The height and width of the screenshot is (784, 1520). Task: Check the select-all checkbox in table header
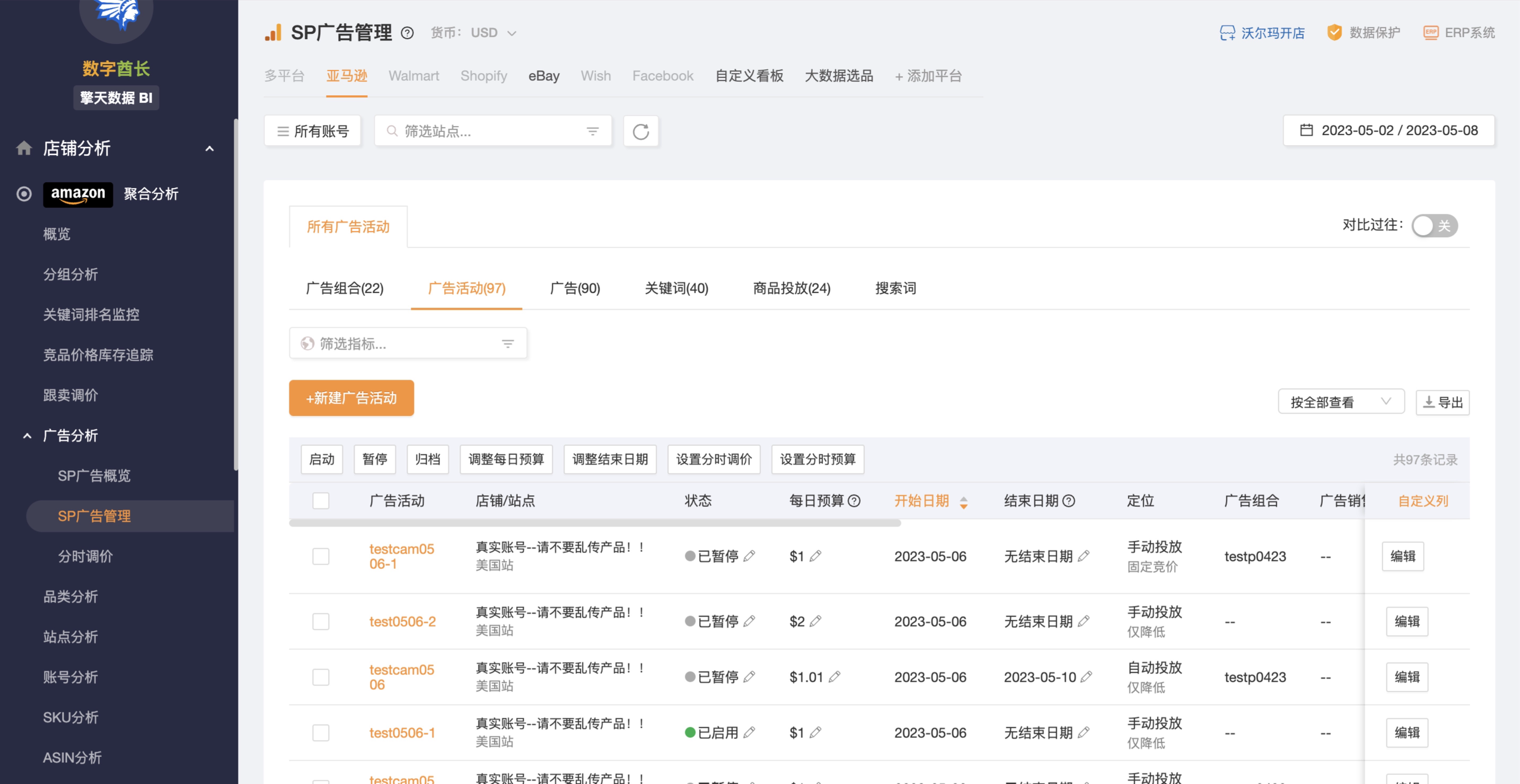coord(320,501)
